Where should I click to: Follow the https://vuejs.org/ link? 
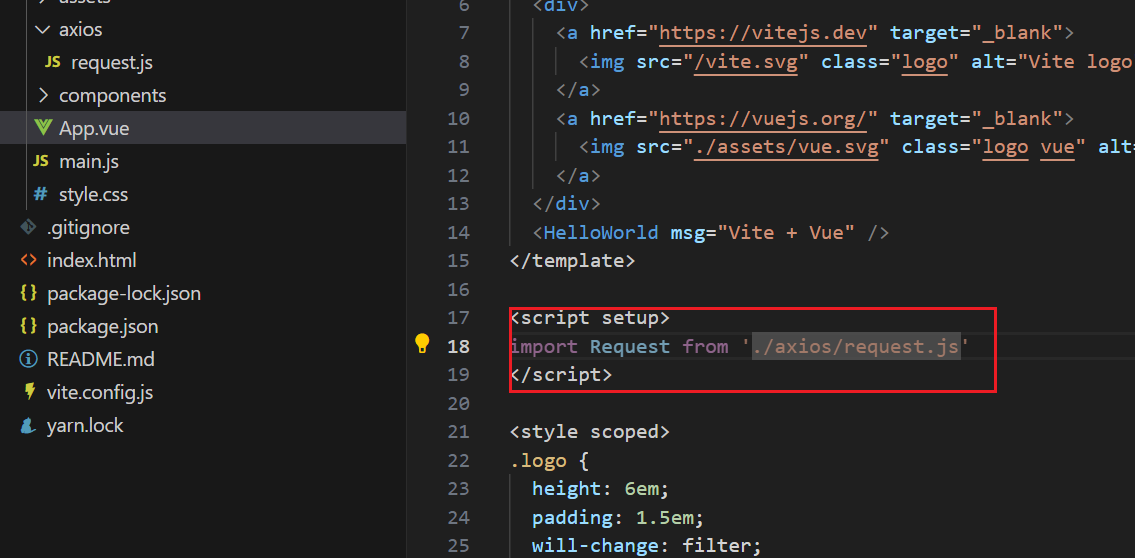(763, 118)
